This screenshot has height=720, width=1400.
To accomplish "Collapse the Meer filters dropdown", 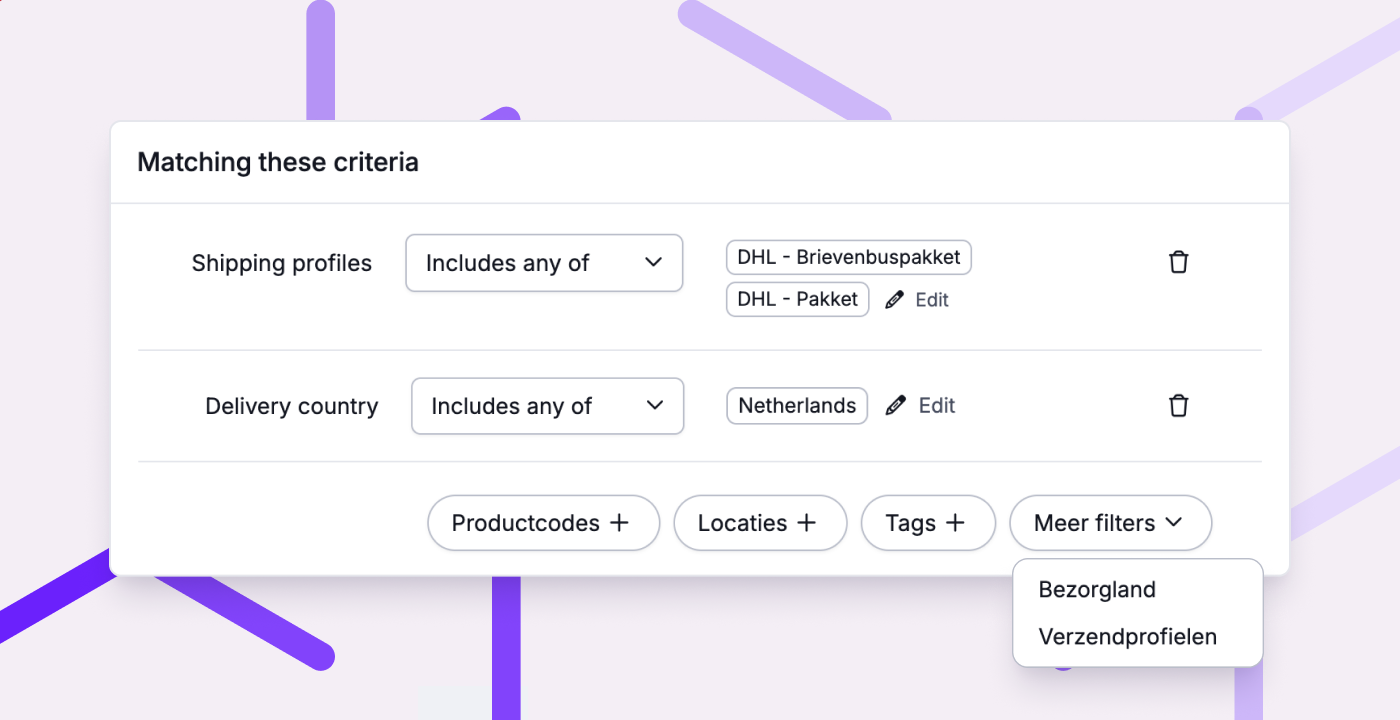I will 1110,523.
